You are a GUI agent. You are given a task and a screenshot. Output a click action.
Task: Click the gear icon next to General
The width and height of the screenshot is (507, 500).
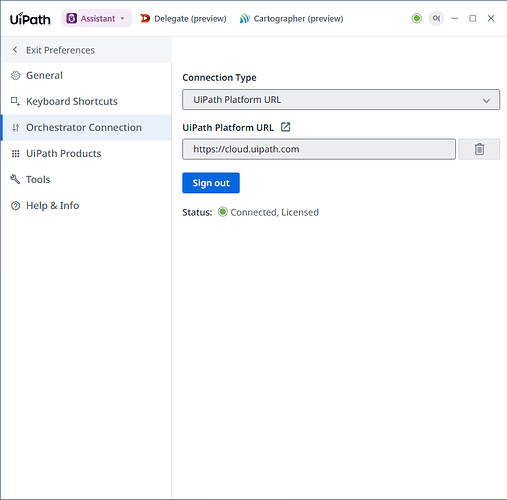15,76
